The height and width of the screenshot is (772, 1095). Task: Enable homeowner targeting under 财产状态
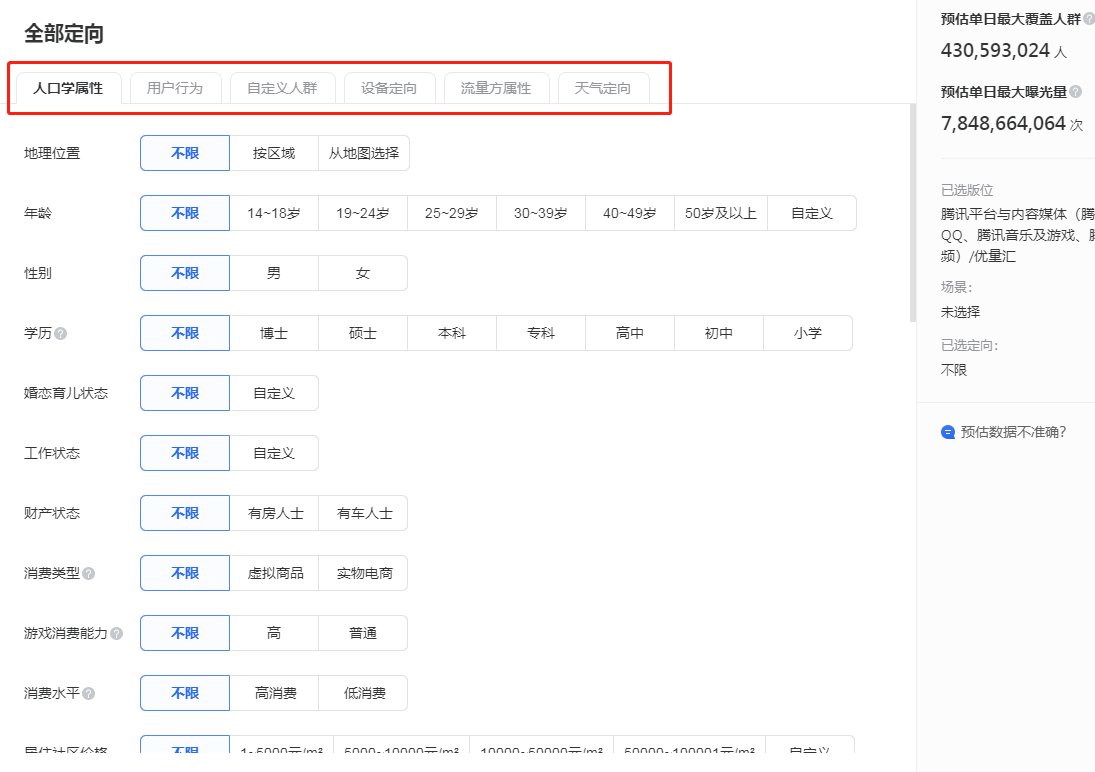[274, 512]
